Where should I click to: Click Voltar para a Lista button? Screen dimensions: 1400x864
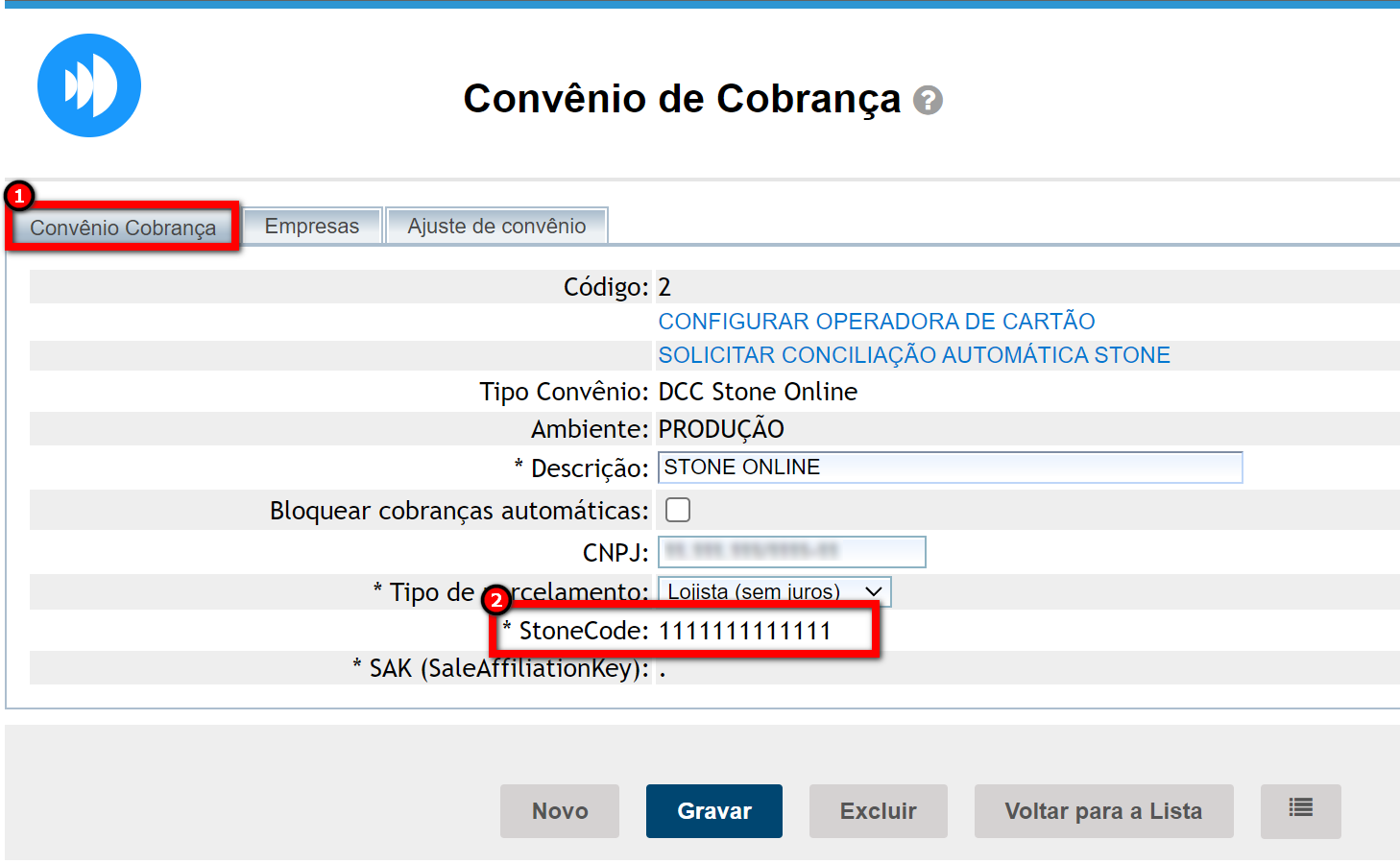(1103, 811)
